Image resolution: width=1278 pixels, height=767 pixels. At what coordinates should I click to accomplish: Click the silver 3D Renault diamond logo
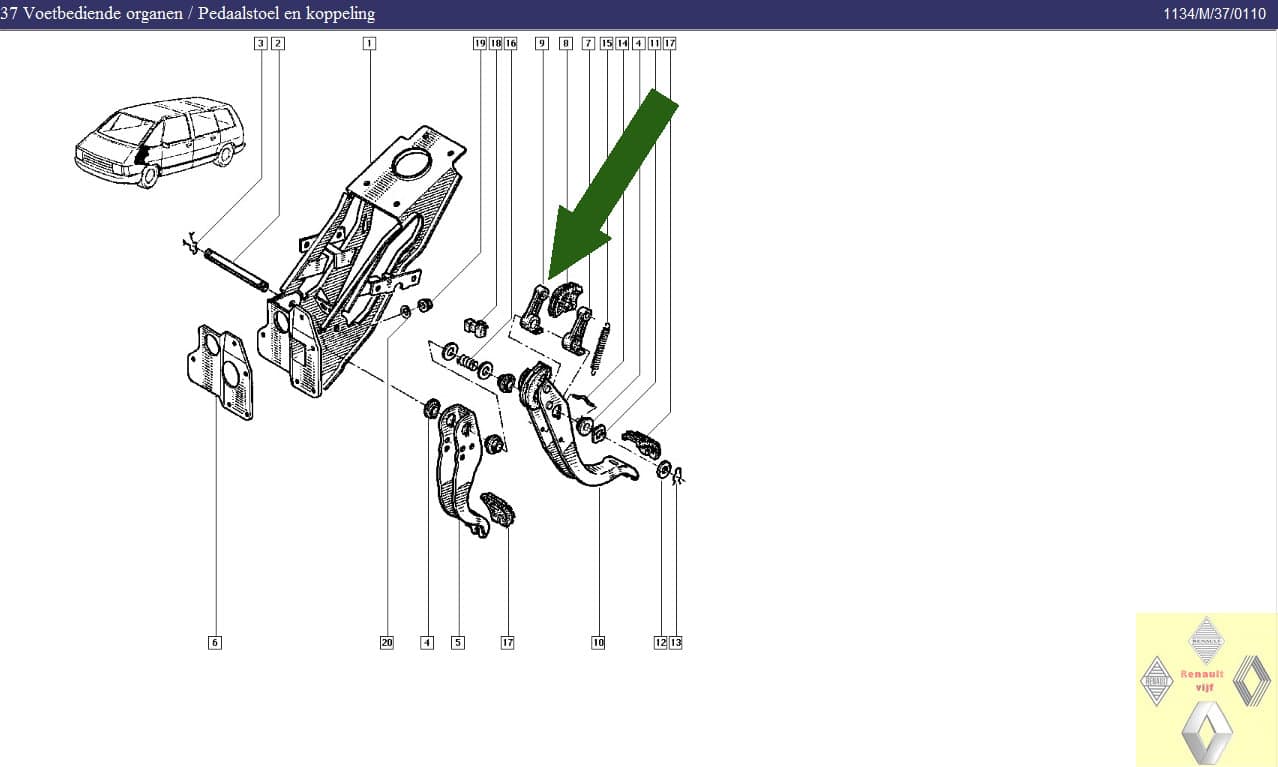(x=1207, y=732)
